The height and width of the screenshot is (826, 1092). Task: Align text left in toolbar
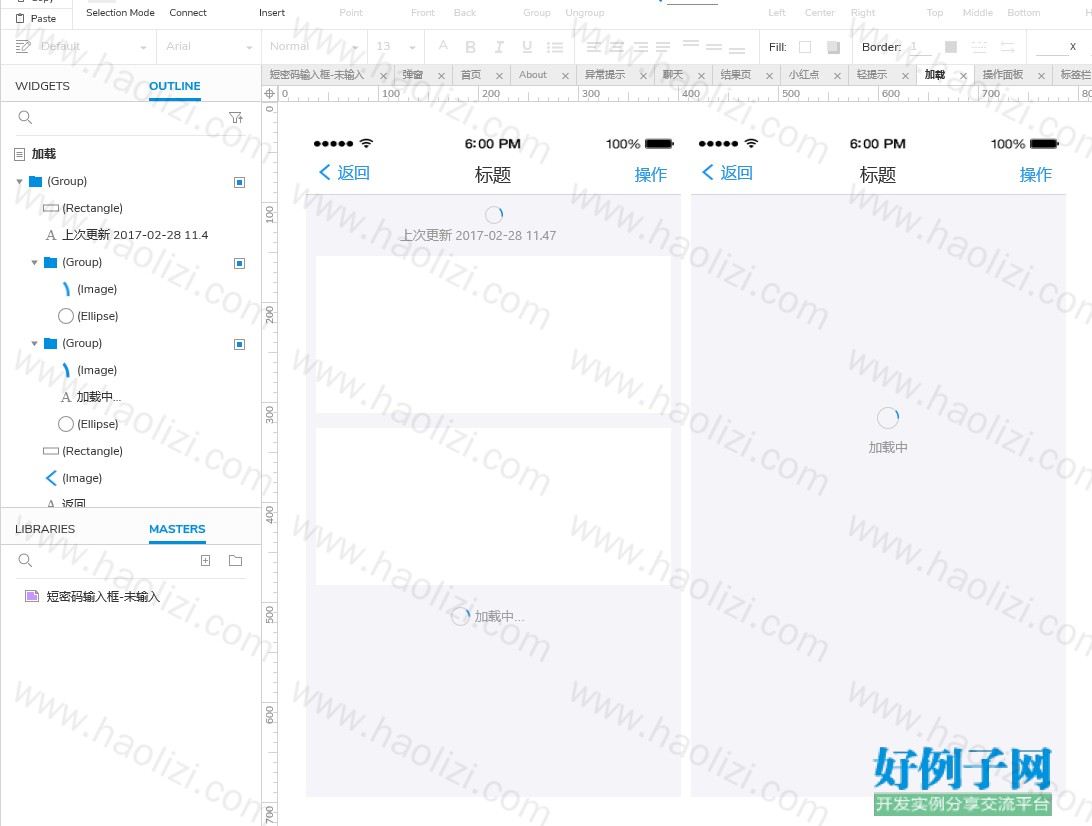[x=593, y=47]
